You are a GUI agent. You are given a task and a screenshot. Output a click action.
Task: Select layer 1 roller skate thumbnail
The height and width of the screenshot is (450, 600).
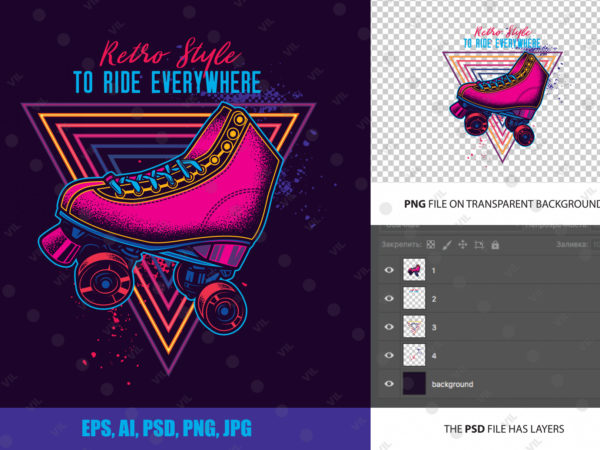click(x=414, y=270)
